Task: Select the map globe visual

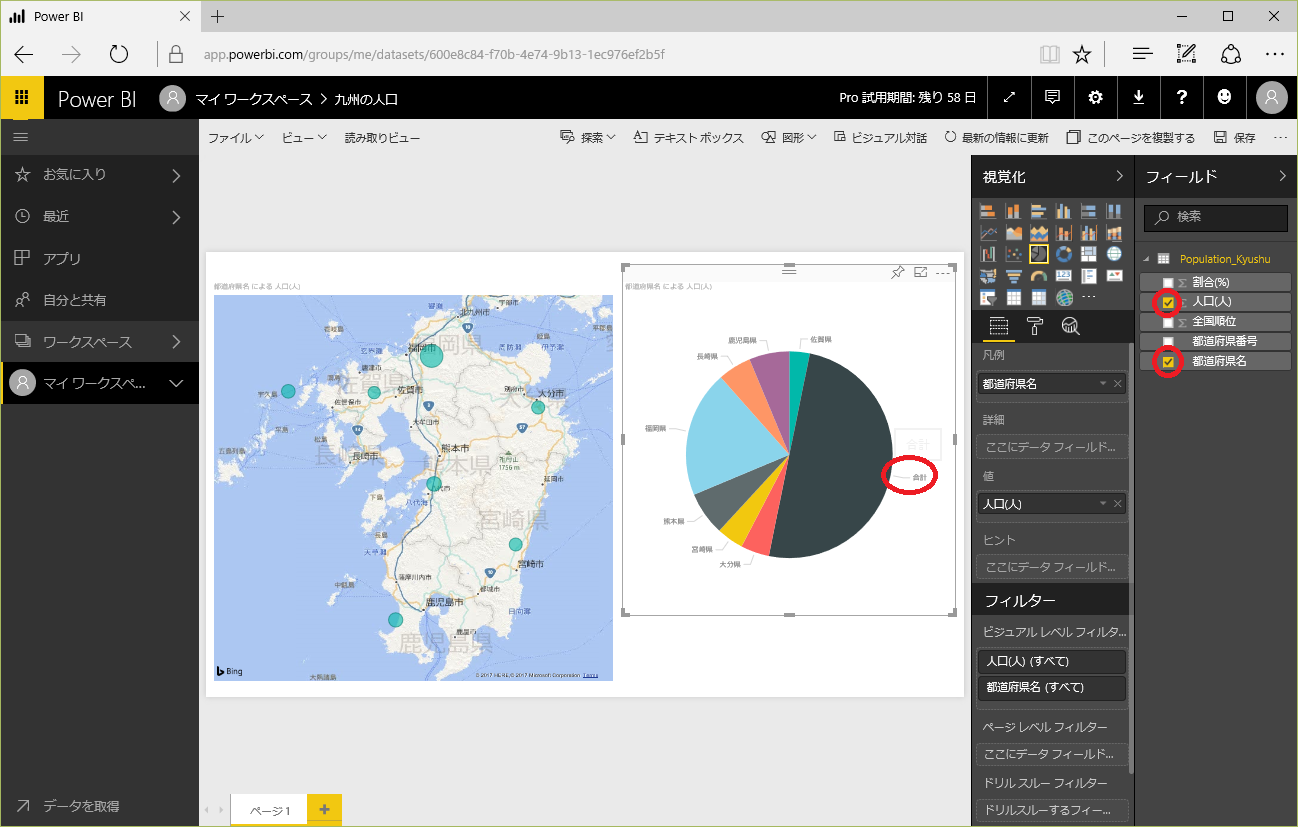Action: pyautogui.click(x=1114, y=254)
